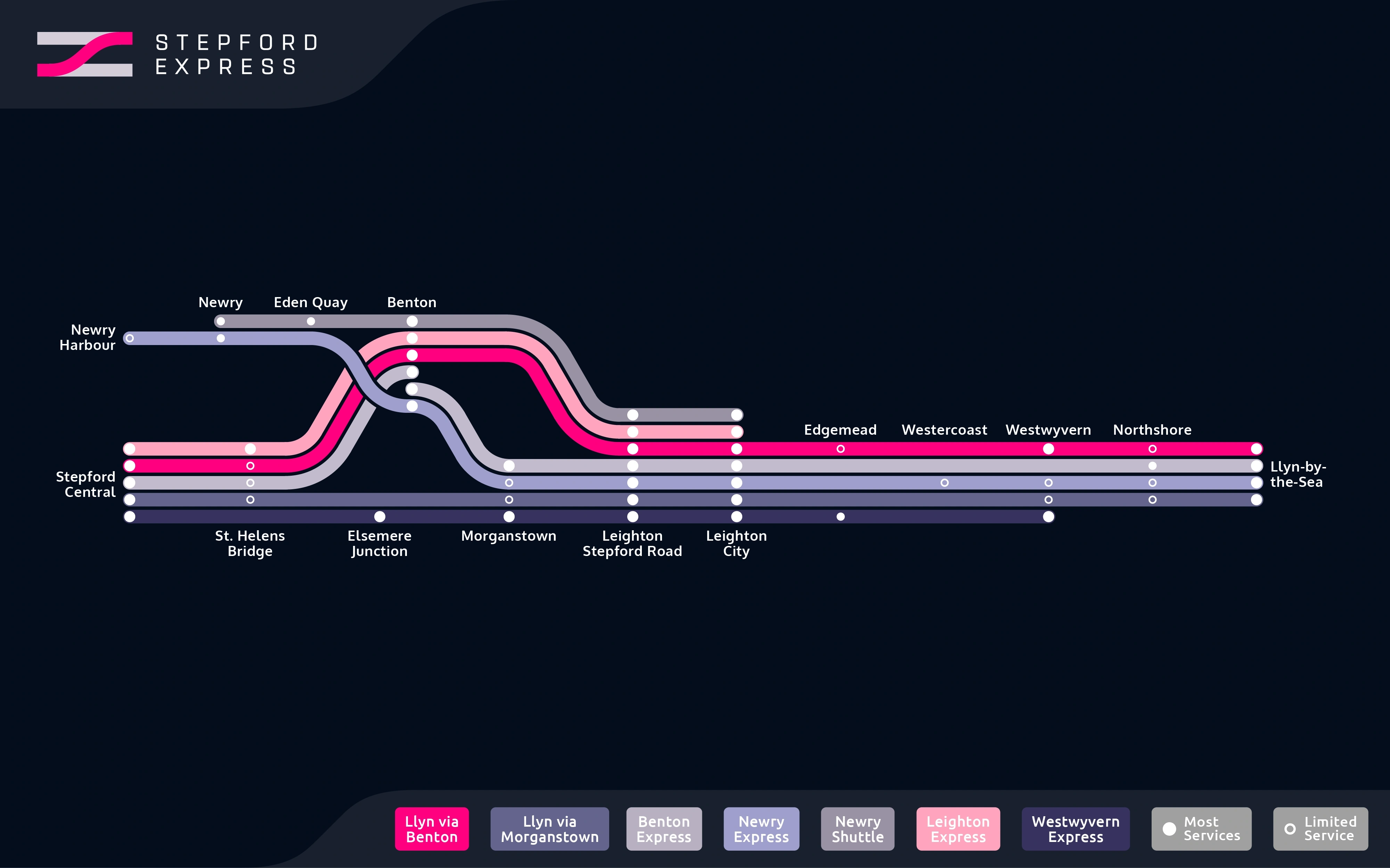Click the St. Helens Bridge station label

pyautogui.click(x=250, y=543)
